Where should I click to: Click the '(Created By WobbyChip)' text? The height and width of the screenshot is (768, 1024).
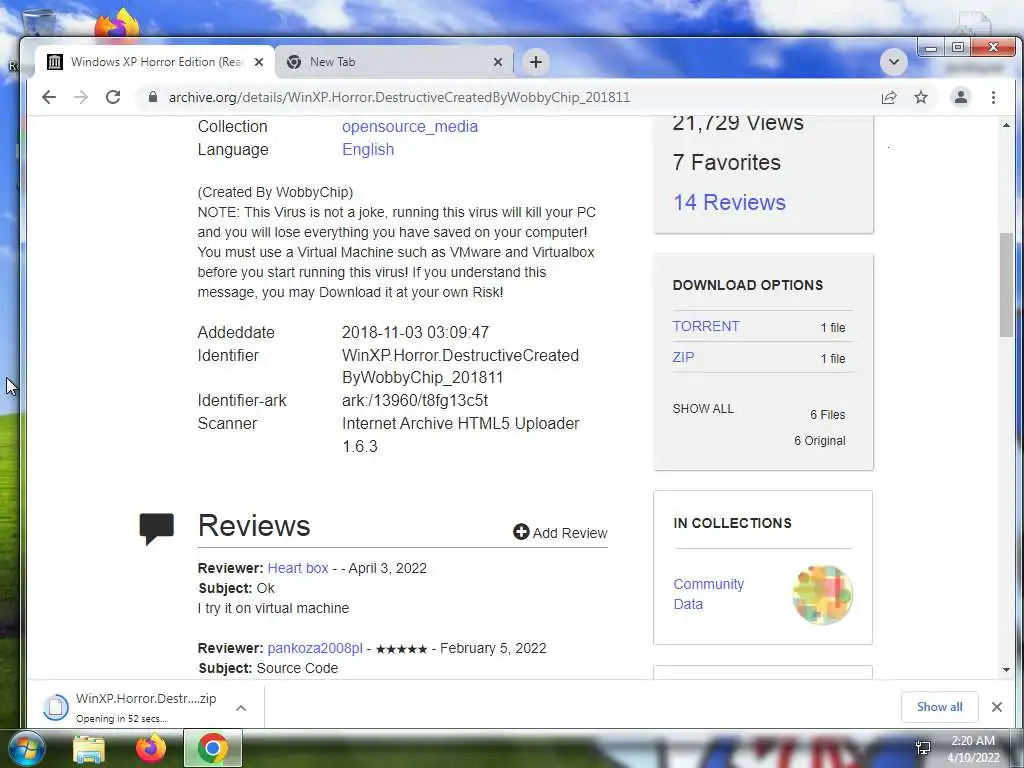pos(275,192)
